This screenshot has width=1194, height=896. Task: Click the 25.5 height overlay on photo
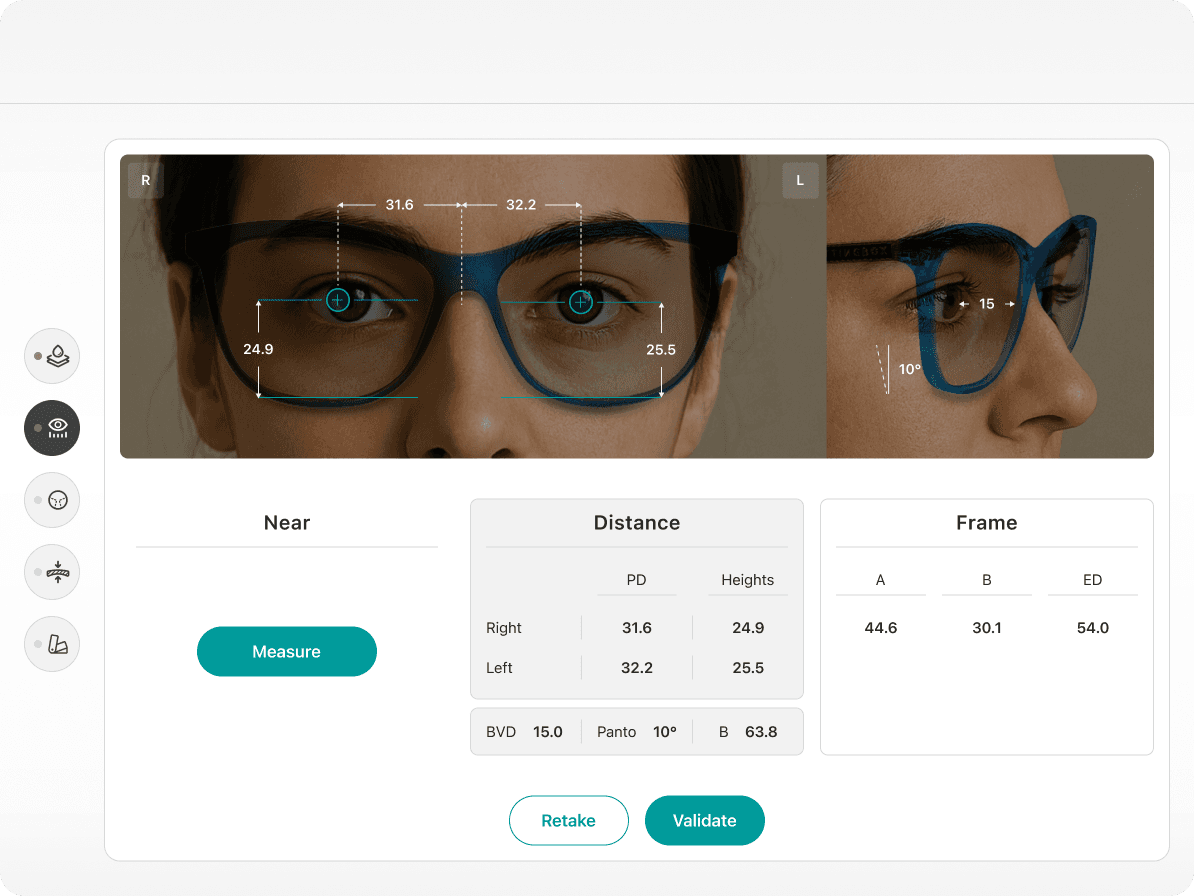click(x=661, y=349)
